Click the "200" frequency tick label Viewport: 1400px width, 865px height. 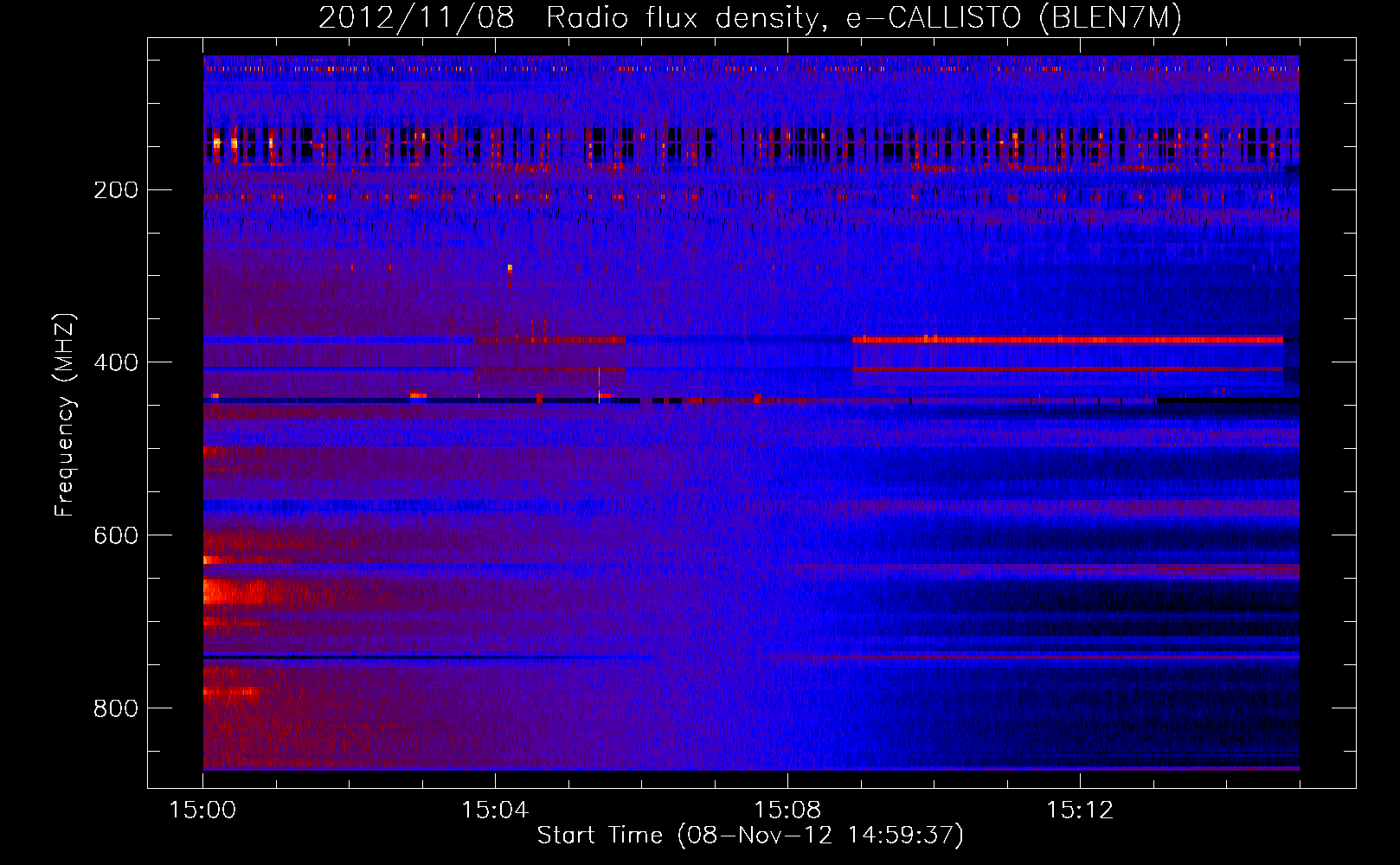116,189
